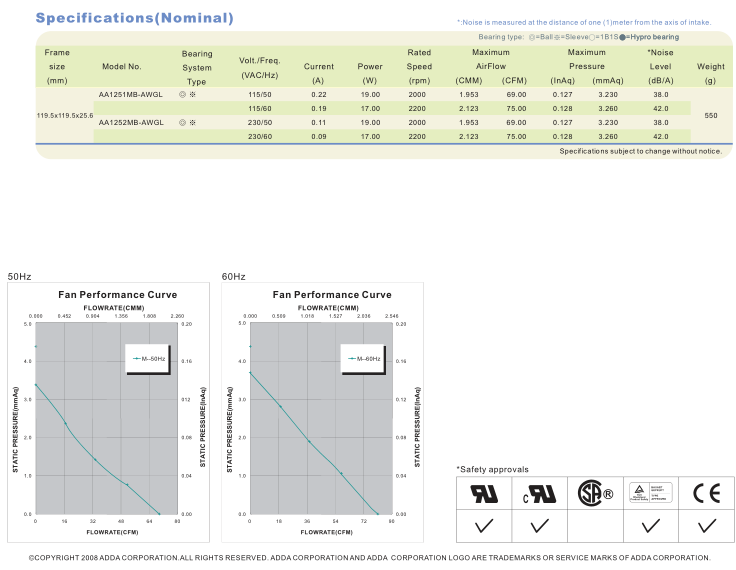Click the Bearing type legend label
Viewport: 736px width, 570px height.
pos(501,37)
